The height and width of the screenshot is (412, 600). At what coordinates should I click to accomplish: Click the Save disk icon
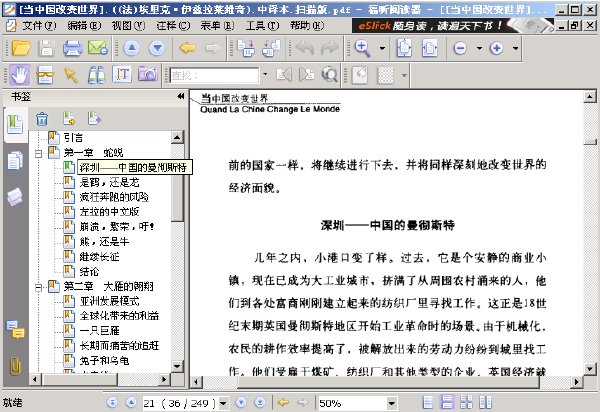coord(46,49)
